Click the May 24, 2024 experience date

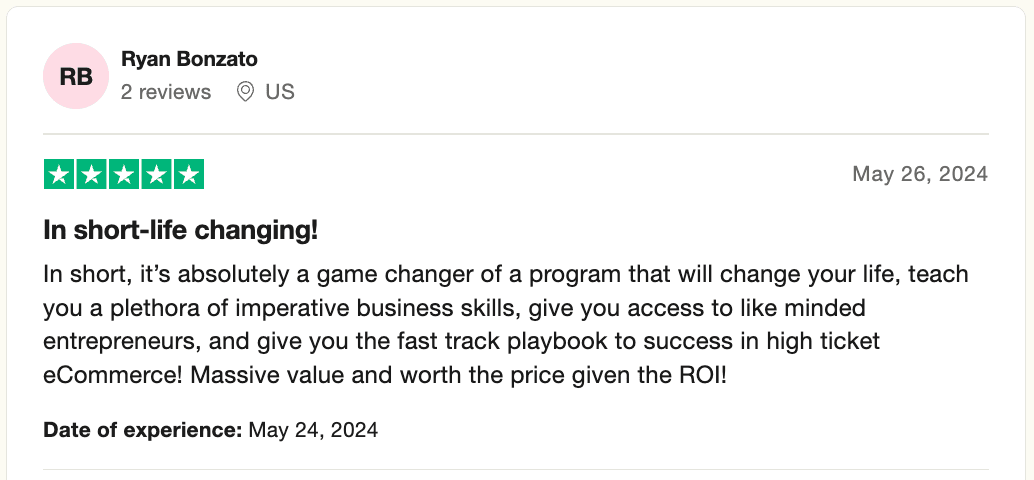coord(313,431)
